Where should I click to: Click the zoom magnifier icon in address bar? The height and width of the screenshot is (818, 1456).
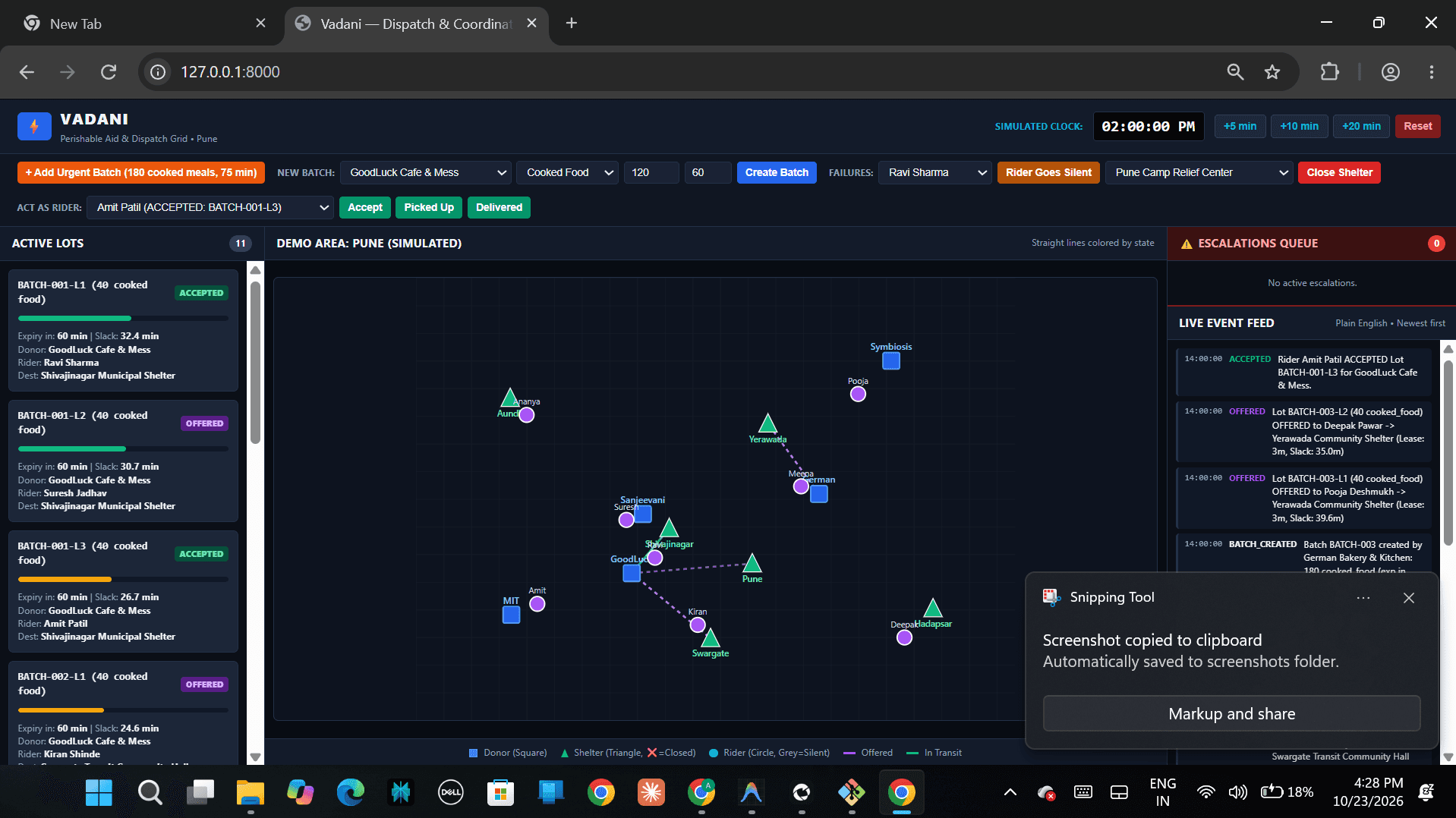(x=1235, y=72)
